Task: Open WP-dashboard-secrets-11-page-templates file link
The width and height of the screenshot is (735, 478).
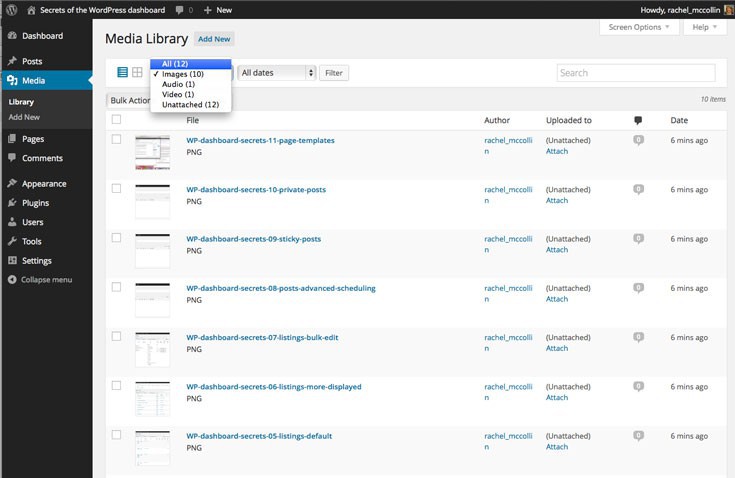Action: [260, 140]
